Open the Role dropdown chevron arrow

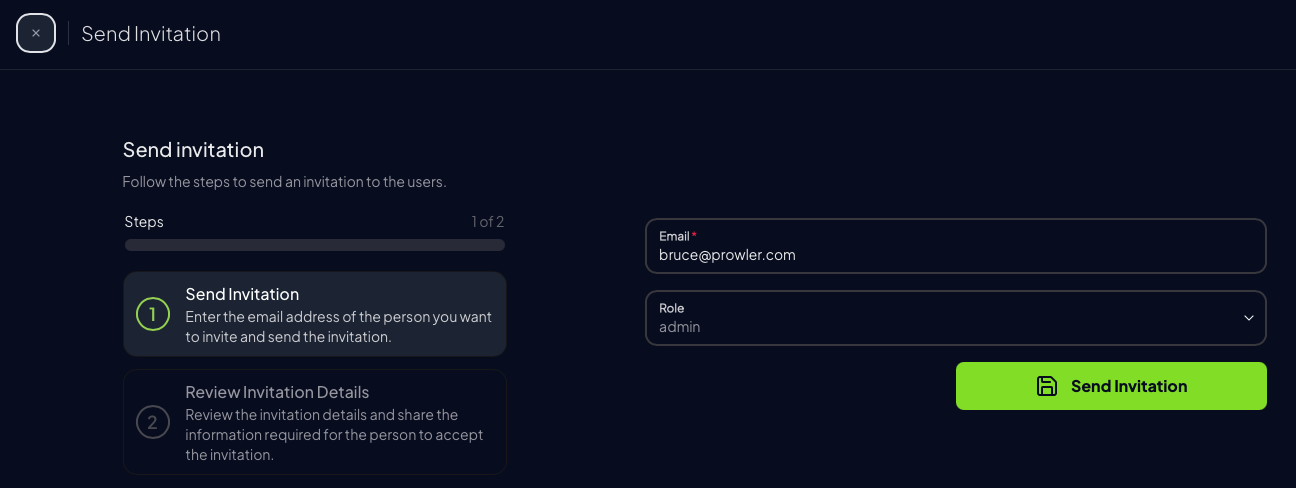pyautogui.click(x=1248, y=318)
